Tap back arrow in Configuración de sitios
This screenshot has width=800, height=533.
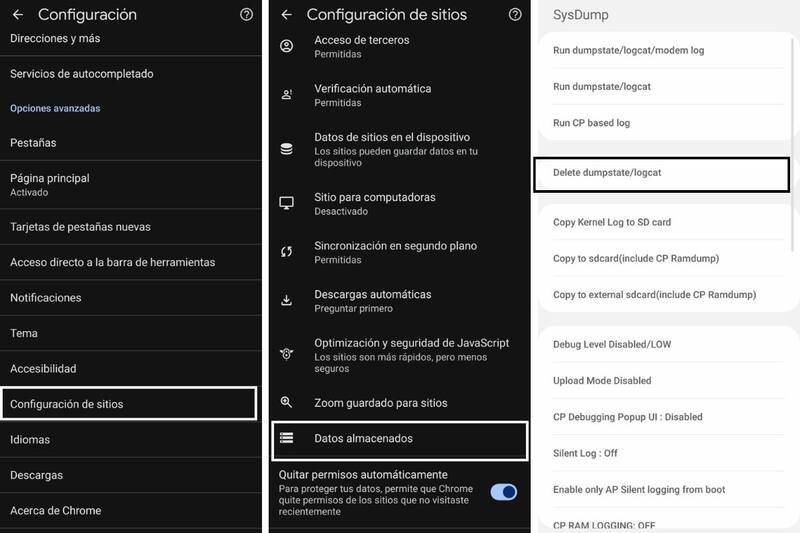[x=287, y=15]
